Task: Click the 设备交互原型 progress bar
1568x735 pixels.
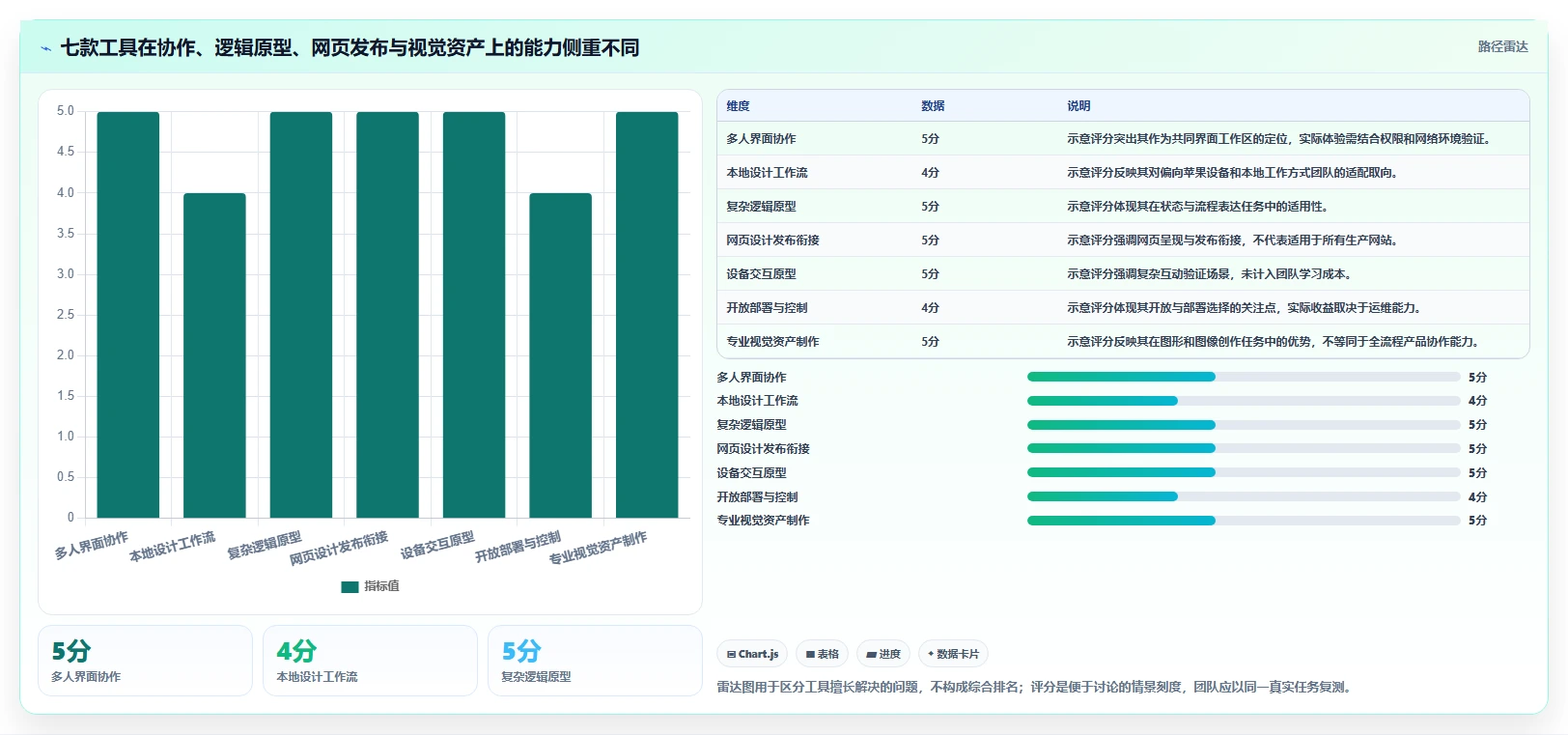Action: pyautogui.click(x=1244, y=472)
